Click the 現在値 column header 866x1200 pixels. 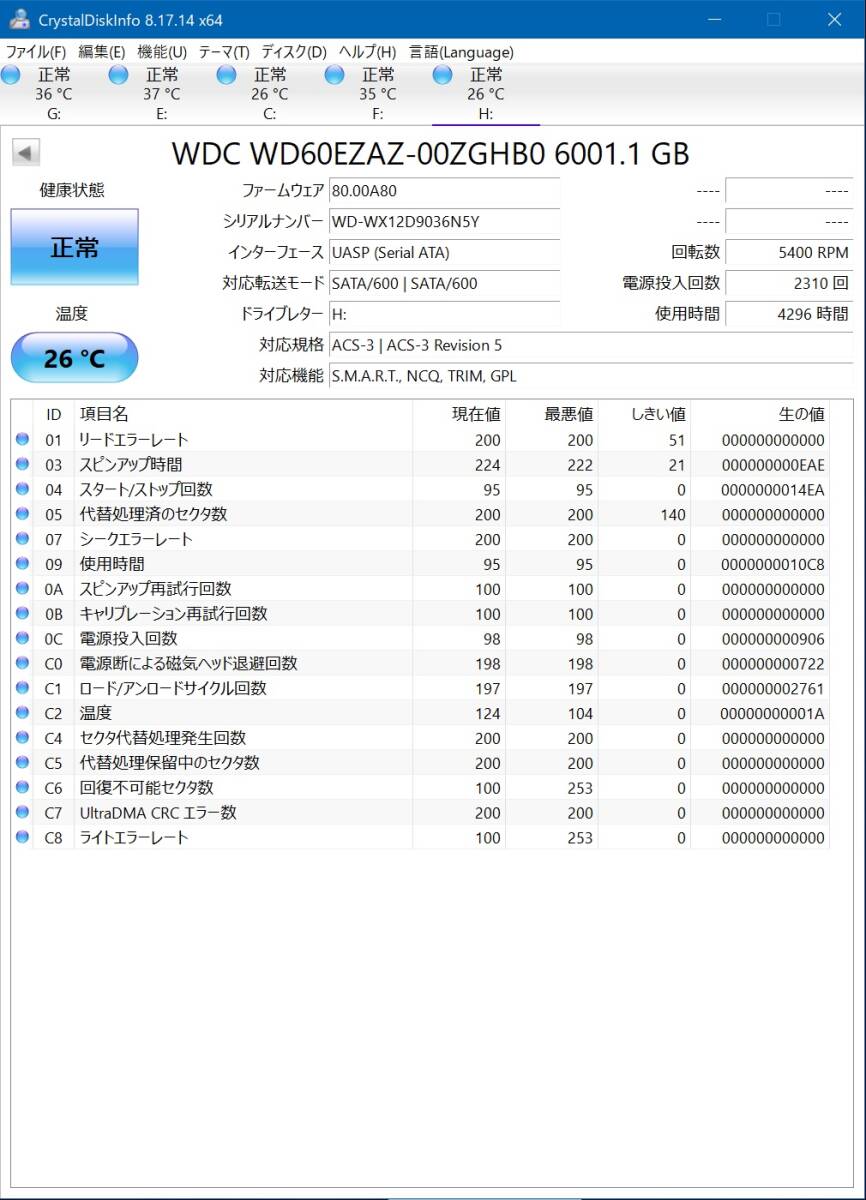[459, 414]
